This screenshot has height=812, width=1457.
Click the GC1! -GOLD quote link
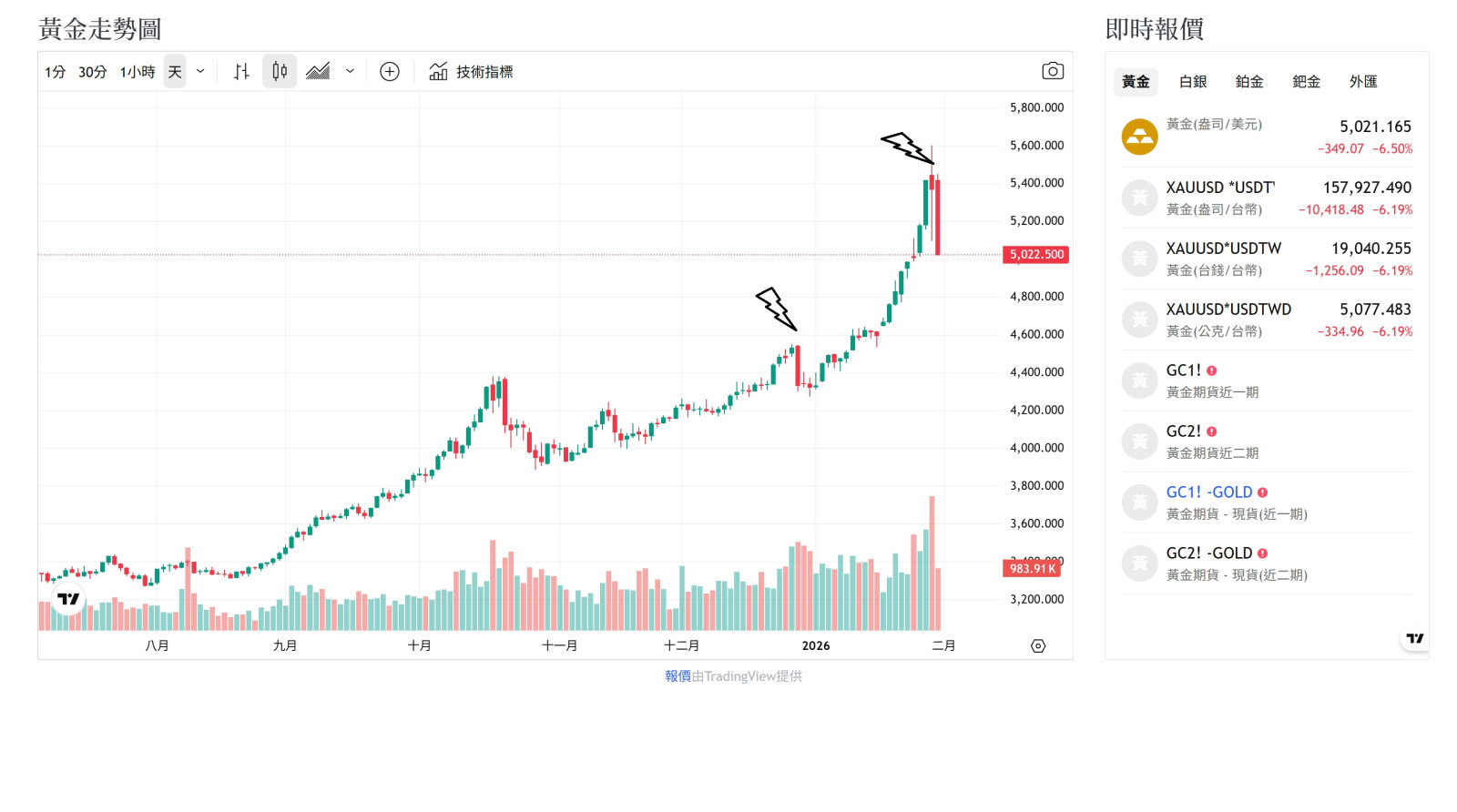1207,492
